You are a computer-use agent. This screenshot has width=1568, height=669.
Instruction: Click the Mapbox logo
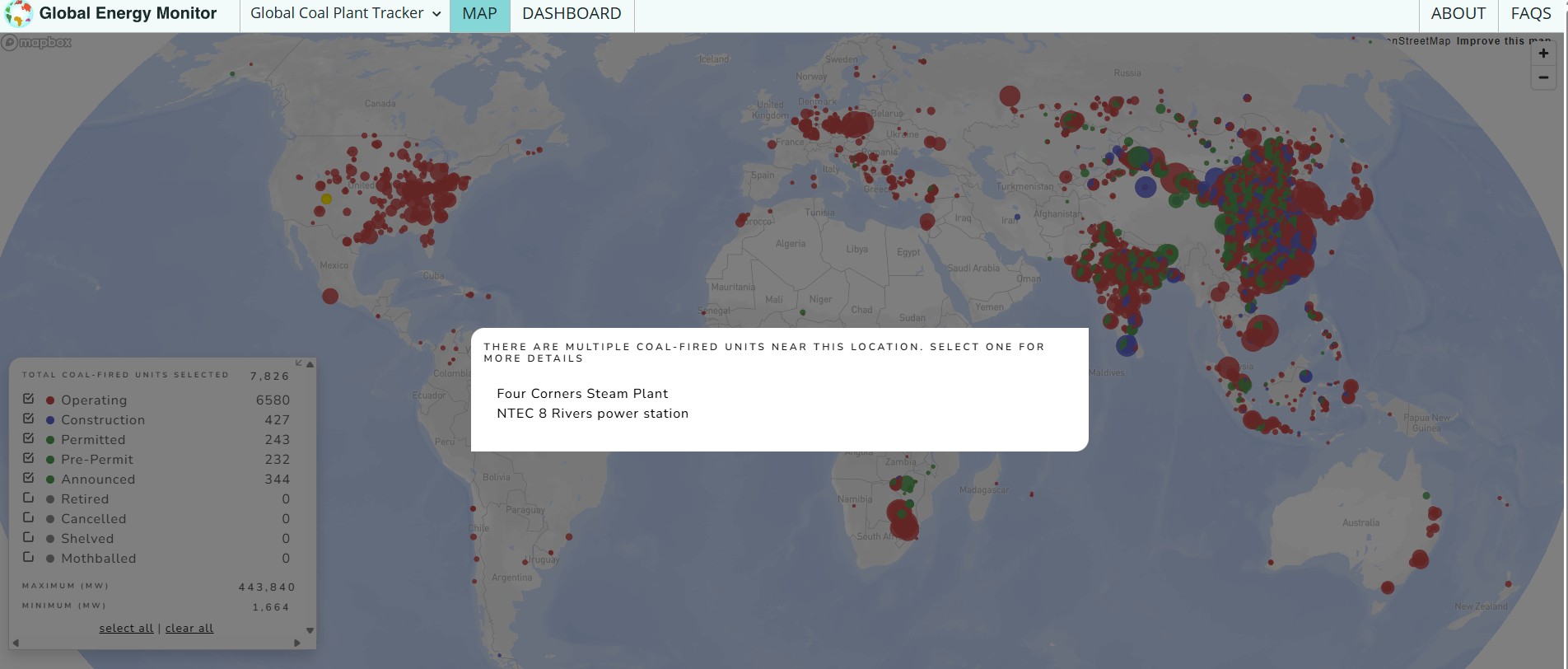point(37,43)
